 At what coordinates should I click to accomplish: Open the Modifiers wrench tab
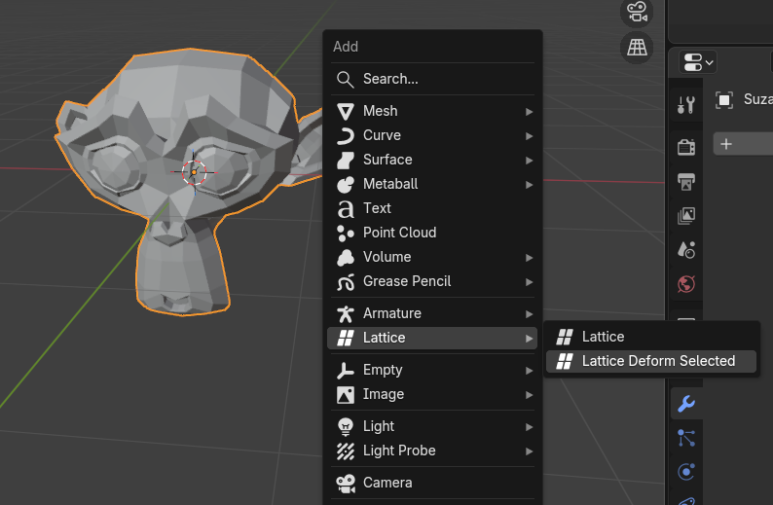[x=686, y=404]
